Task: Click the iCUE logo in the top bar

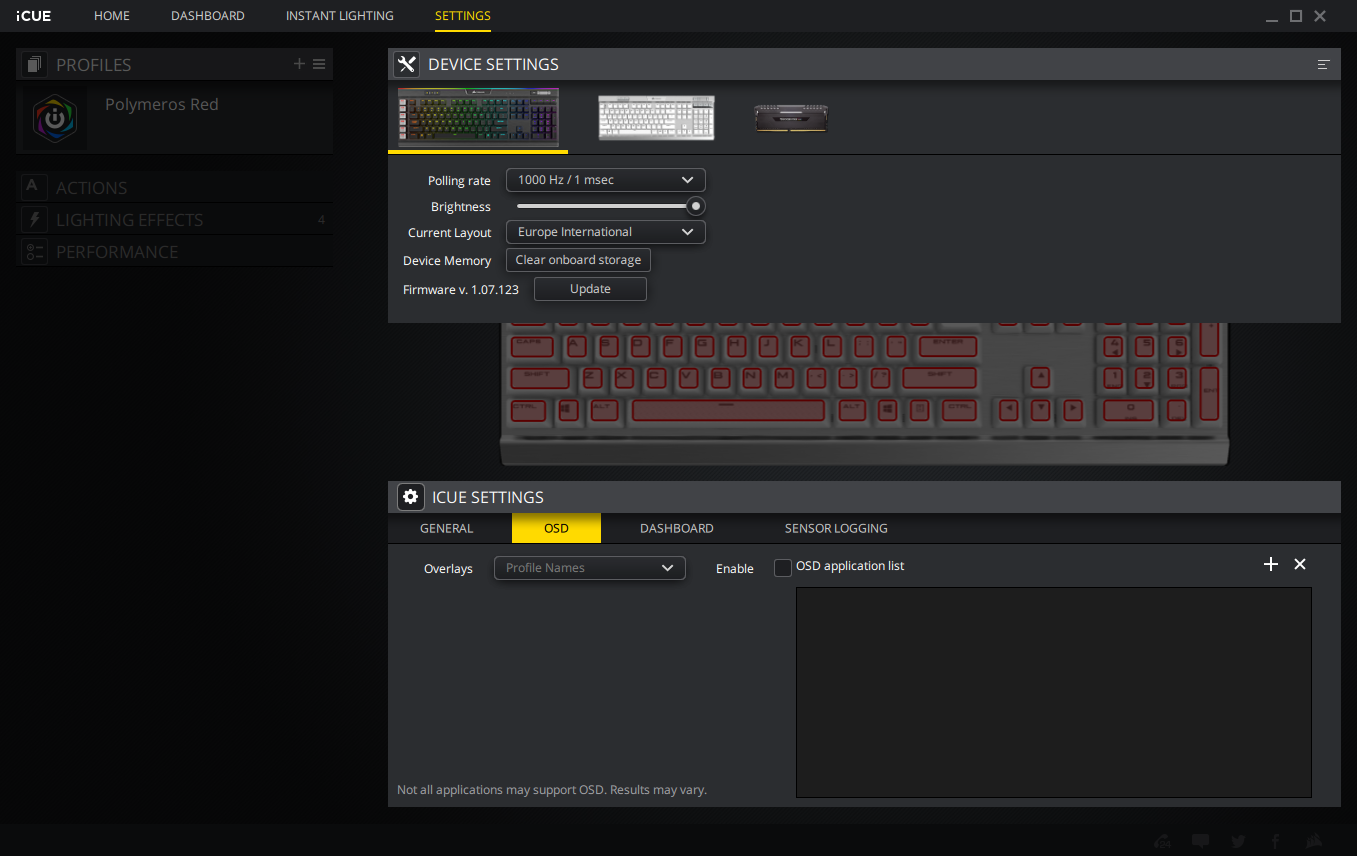Action: 34,16
